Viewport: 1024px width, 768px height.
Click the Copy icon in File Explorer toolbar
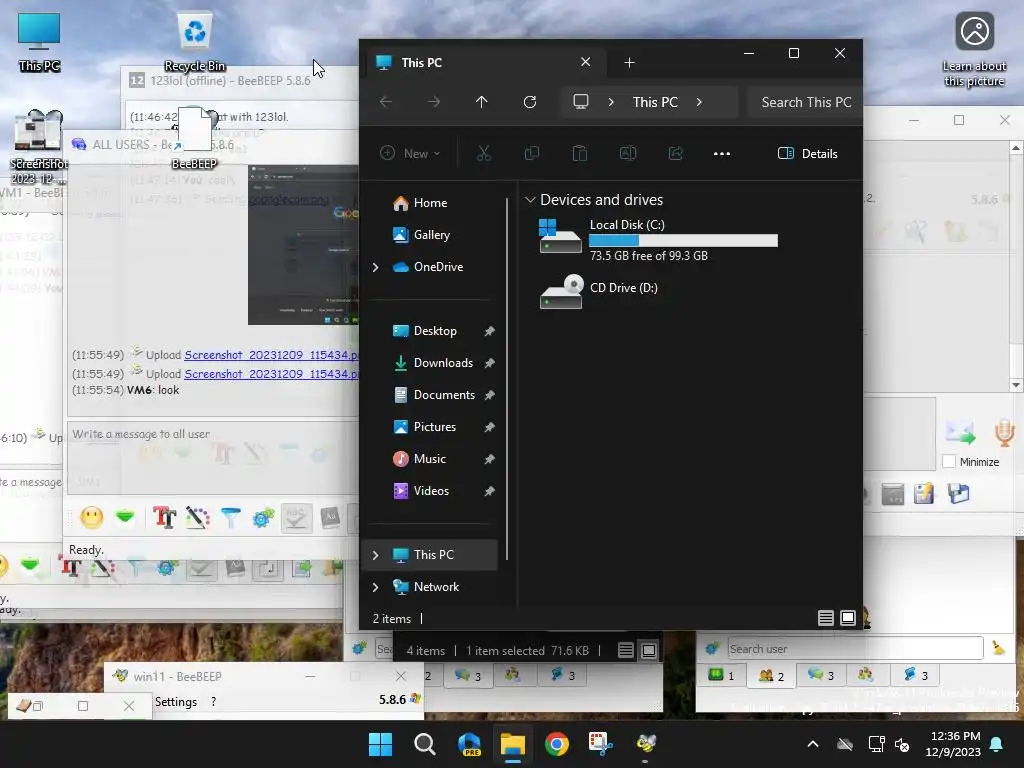point(532,153)
